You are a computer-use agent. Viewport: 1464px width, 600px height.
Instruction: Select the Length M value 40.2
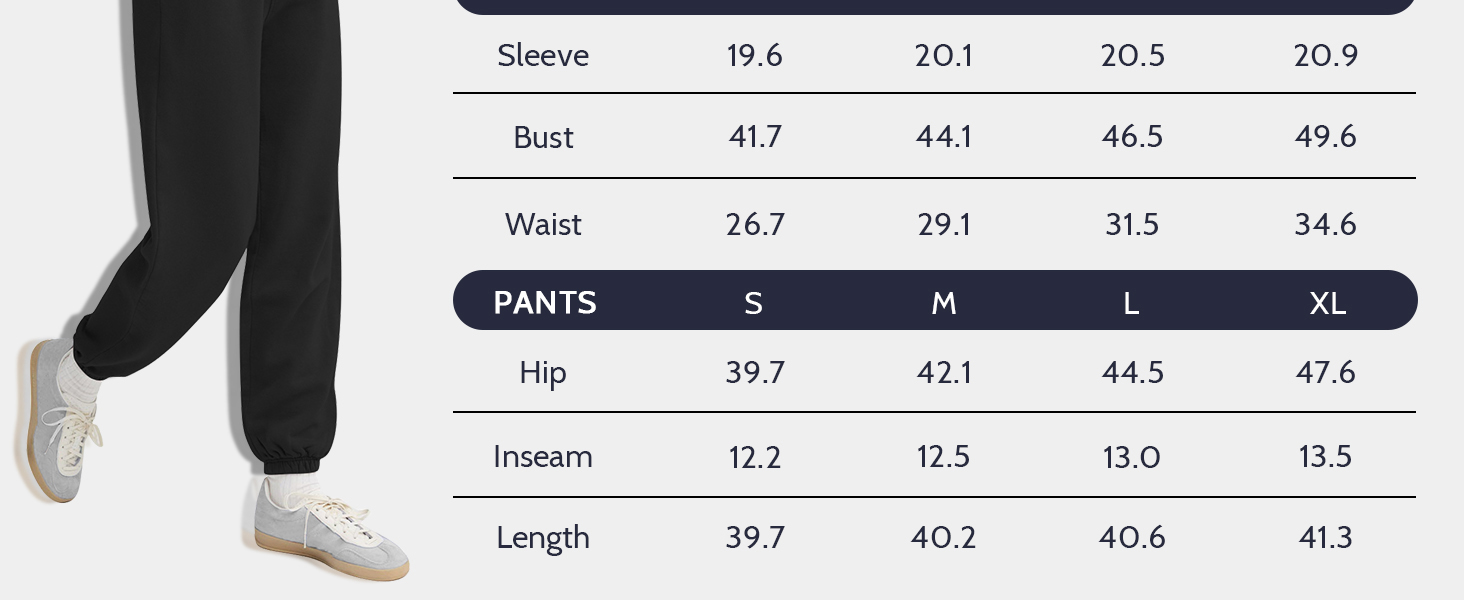[x=944, y=537]
